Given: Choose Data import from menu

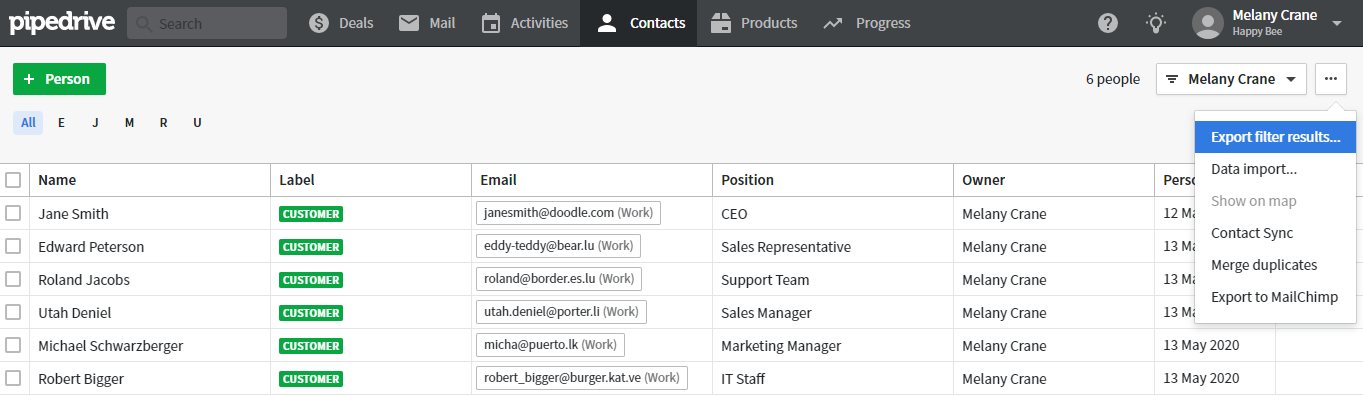Looking at the screenshot, I should [1275, 169].
